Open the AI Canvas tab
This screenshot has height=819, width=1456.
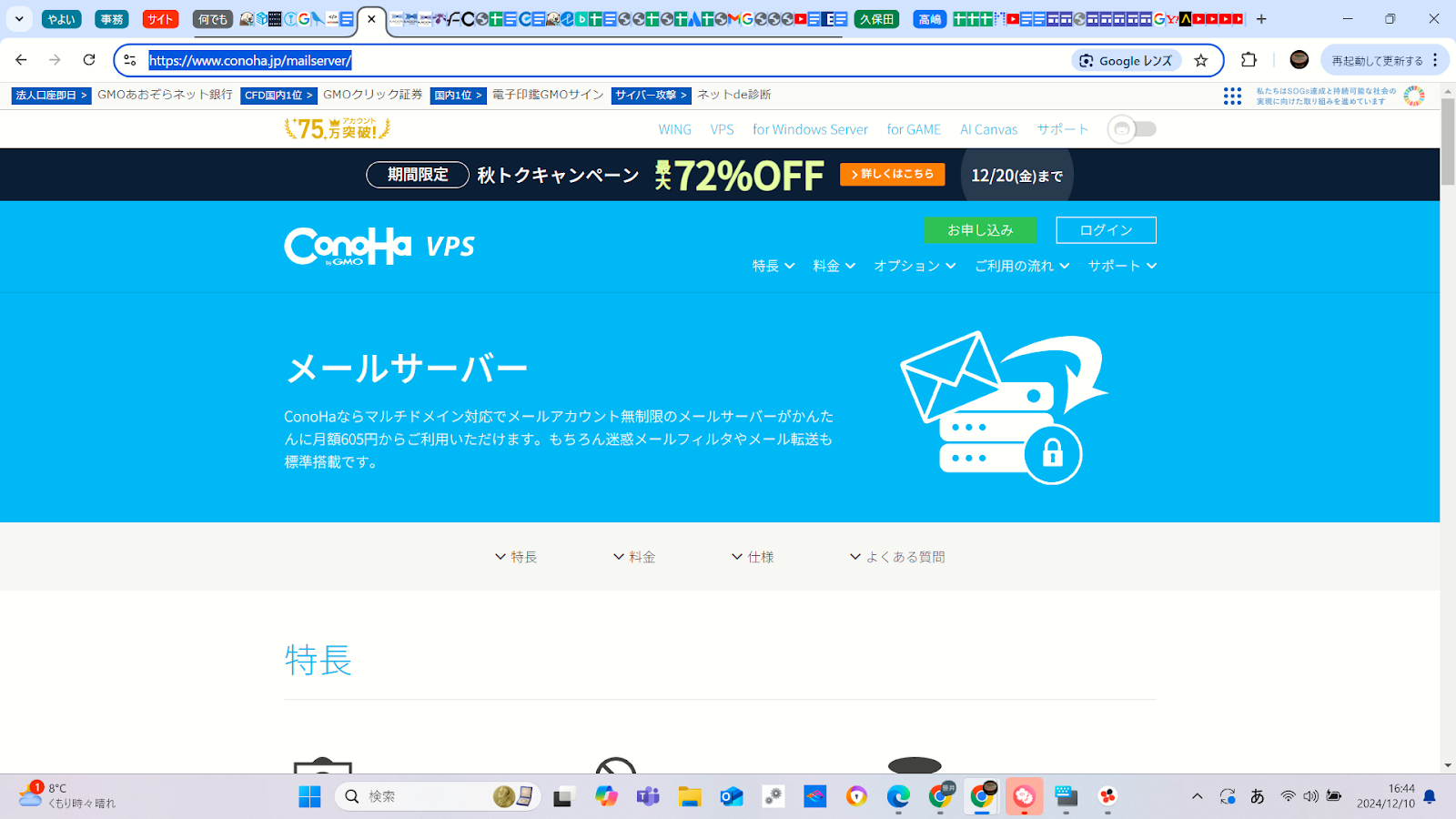[988, 129]
